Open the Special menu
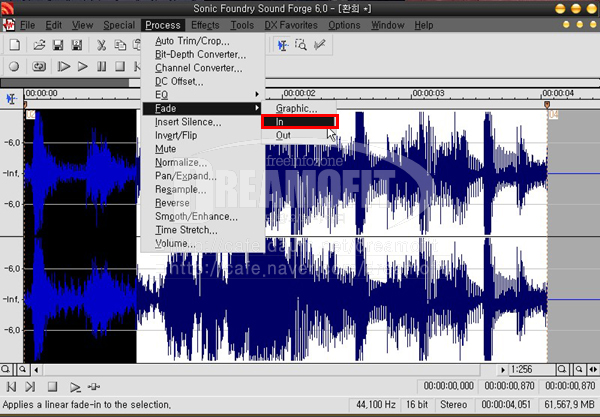Screen dimensions: 600x417 coord(119,25)
